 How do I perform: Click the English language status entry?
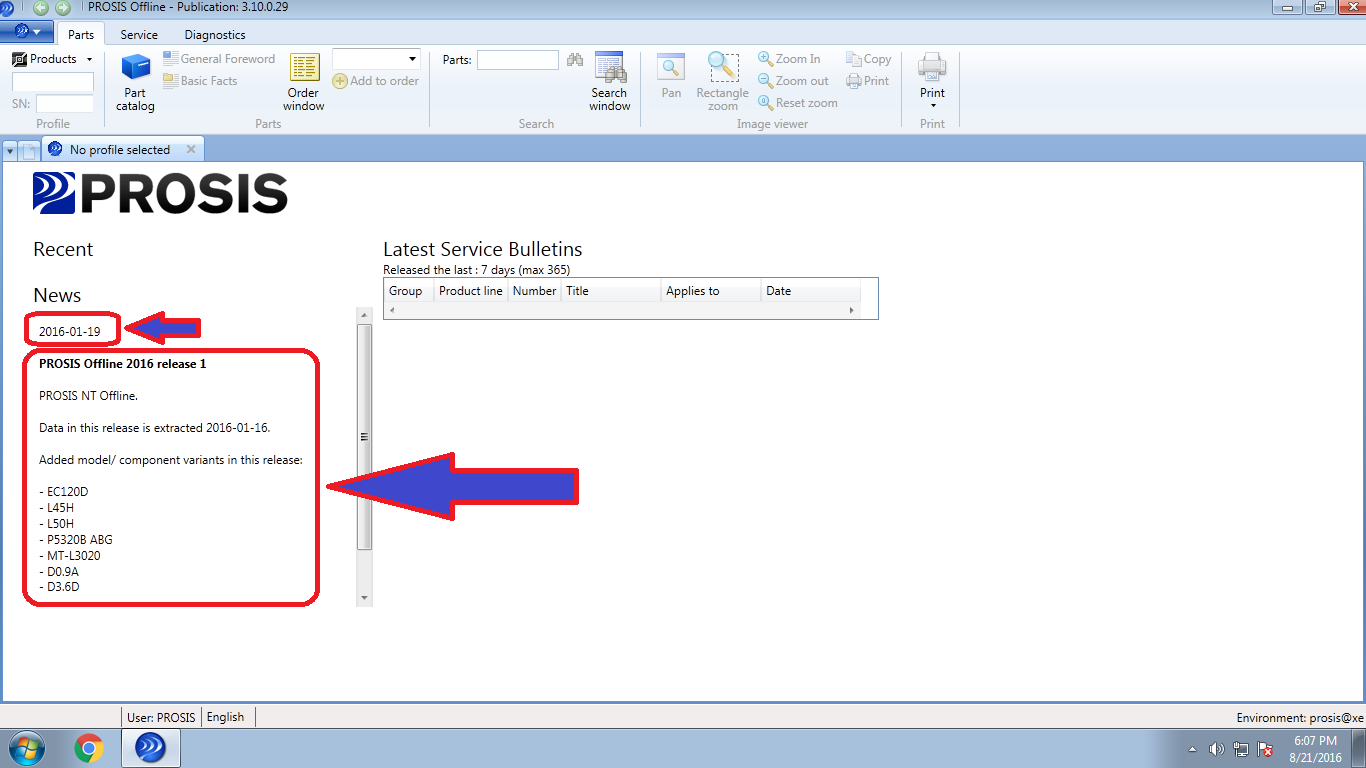(x=225, y=717)
